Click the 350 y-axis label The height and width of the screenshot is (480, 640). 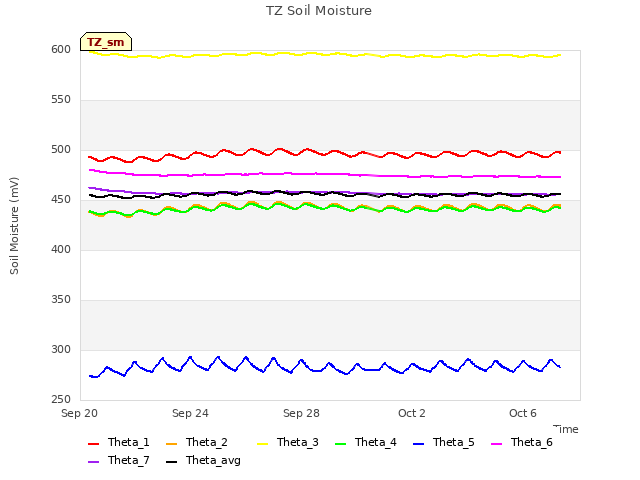coord(61,300)
